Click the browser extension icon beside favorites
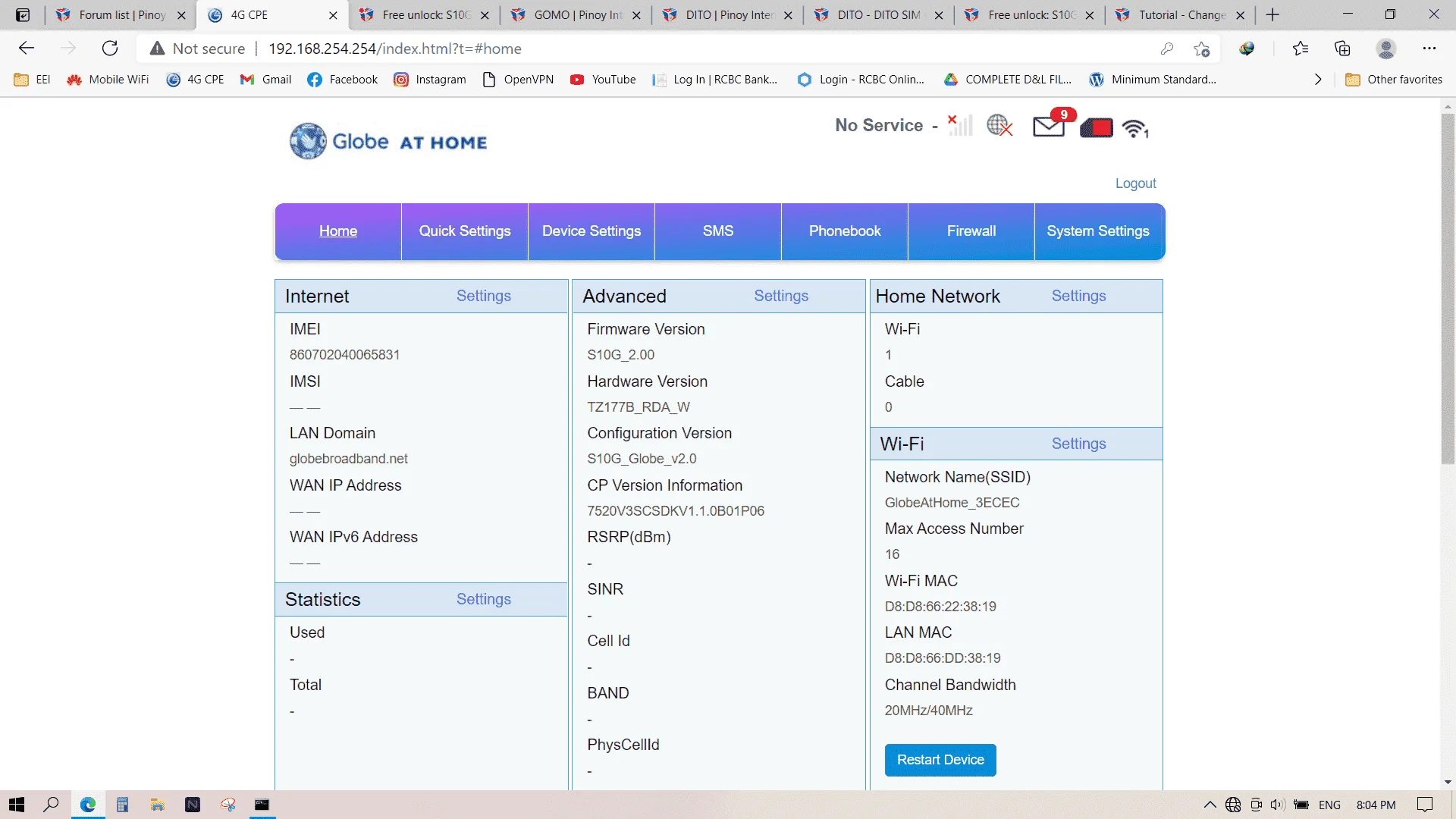Screen dimensions: 1456x819 click(x=1247, y=49)
